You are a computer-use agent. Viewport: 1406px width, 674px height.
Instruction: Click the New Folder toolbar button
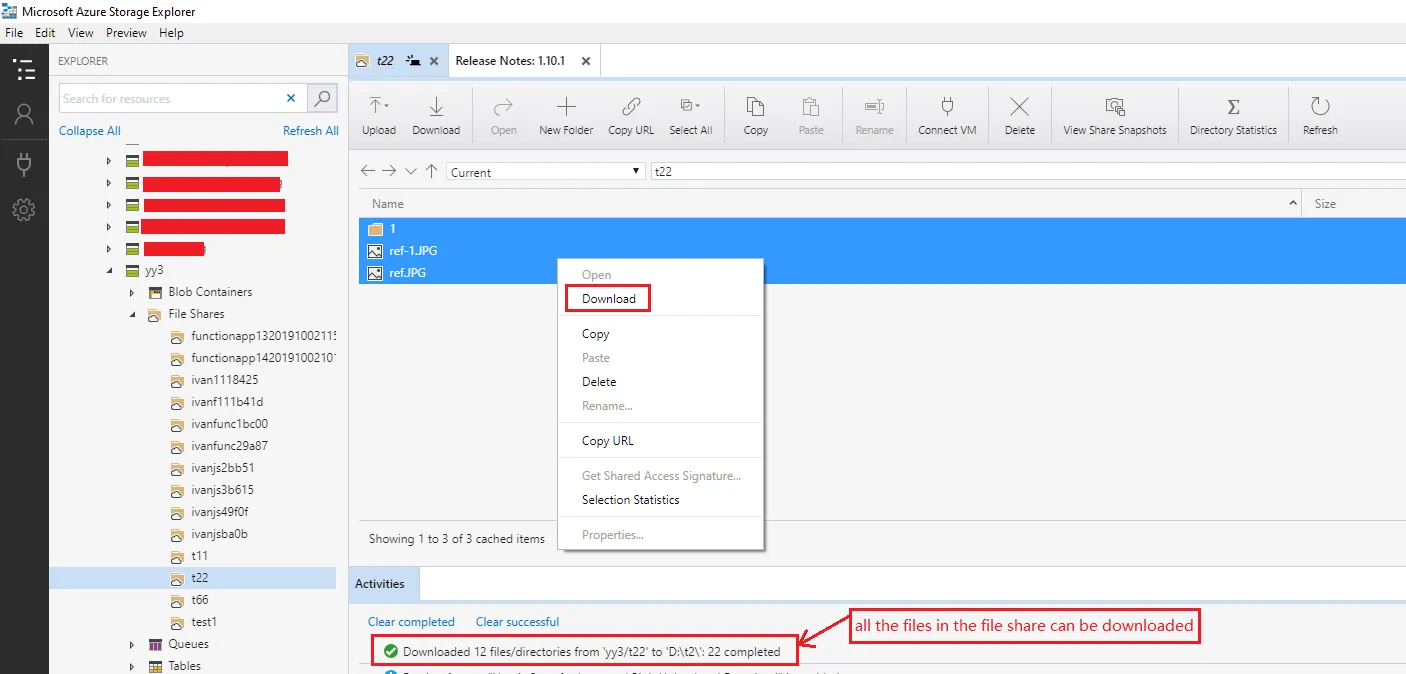tap(566, 116)
